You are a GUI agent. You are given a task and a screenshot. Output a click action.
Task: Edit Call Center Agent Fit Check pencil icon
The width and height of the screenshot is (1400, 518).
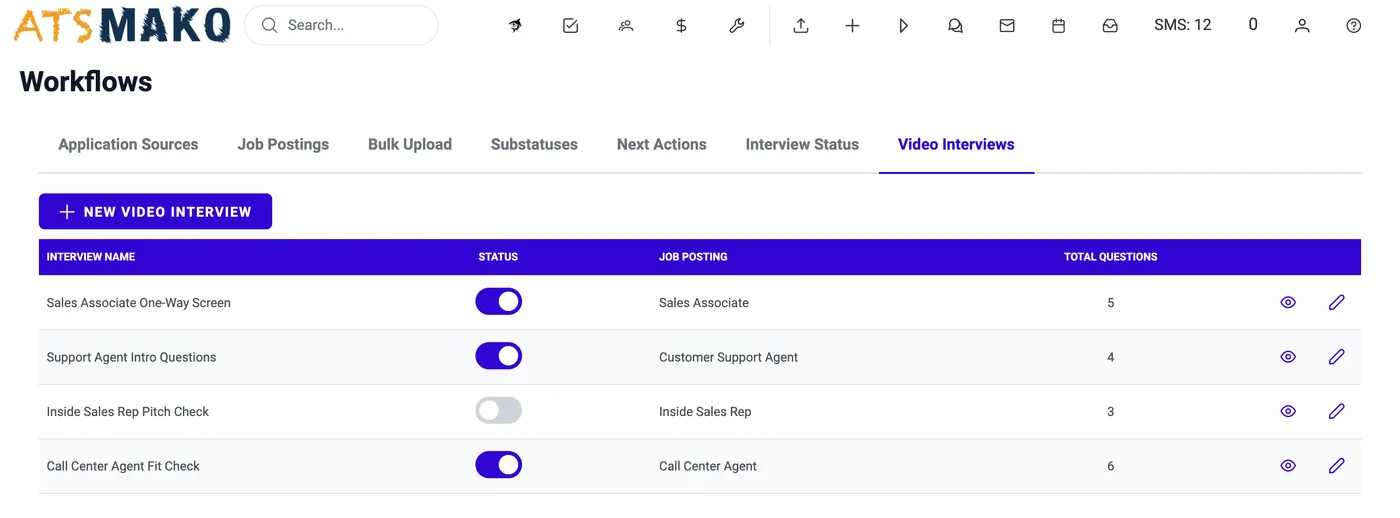[1337, 466]
